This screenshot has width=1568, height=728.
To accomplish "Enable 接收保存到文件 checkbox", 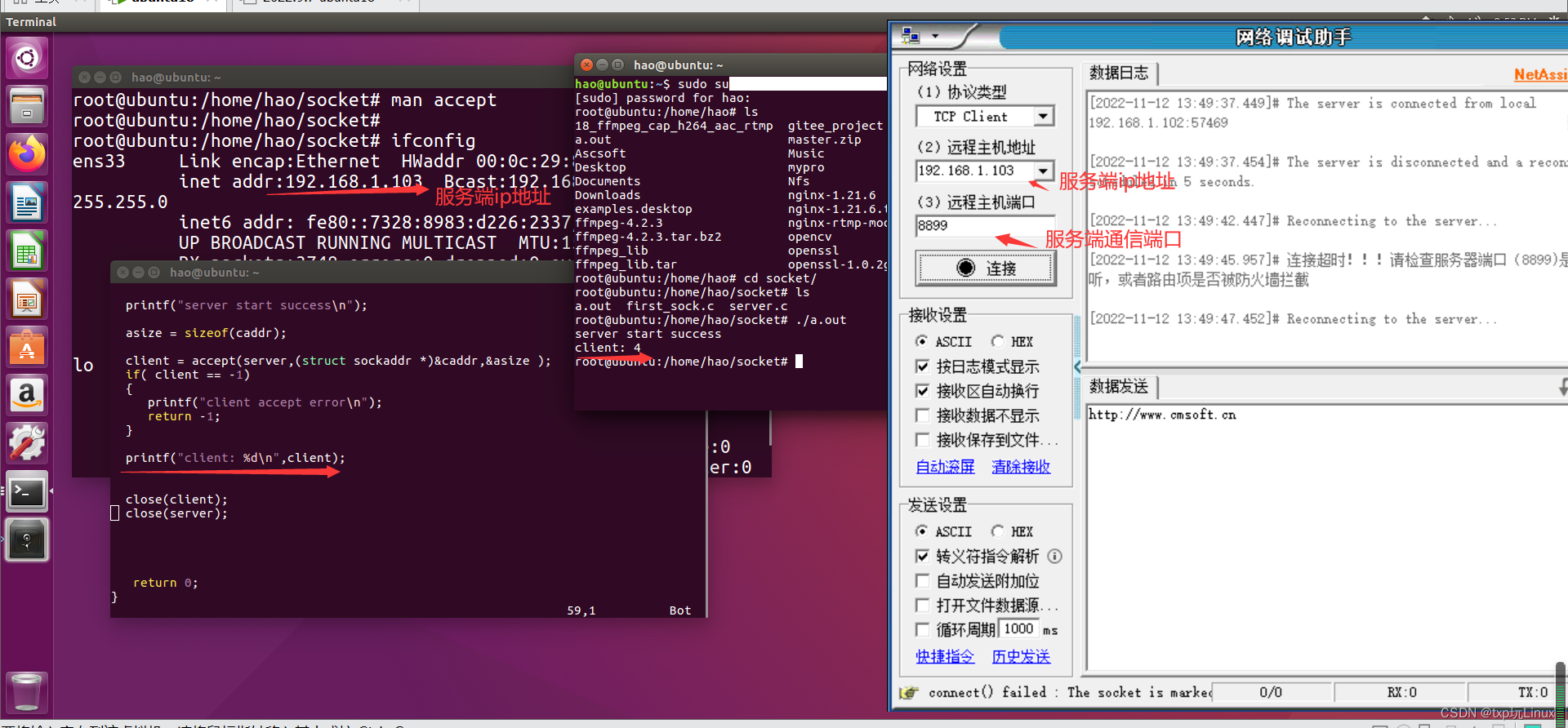I will point(923,440).
